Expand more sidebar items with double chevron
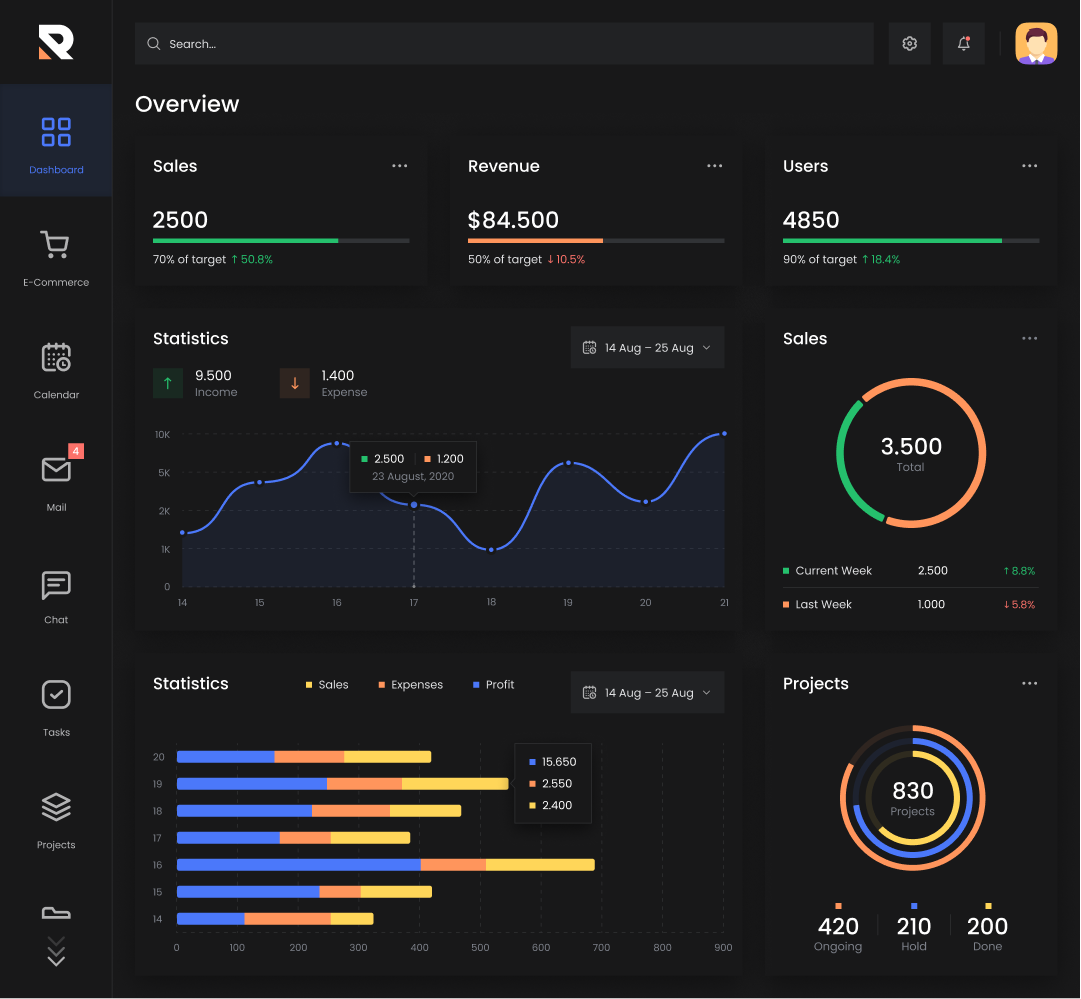The width and height of the screenshot is (1081, 999). pos(56,951)
